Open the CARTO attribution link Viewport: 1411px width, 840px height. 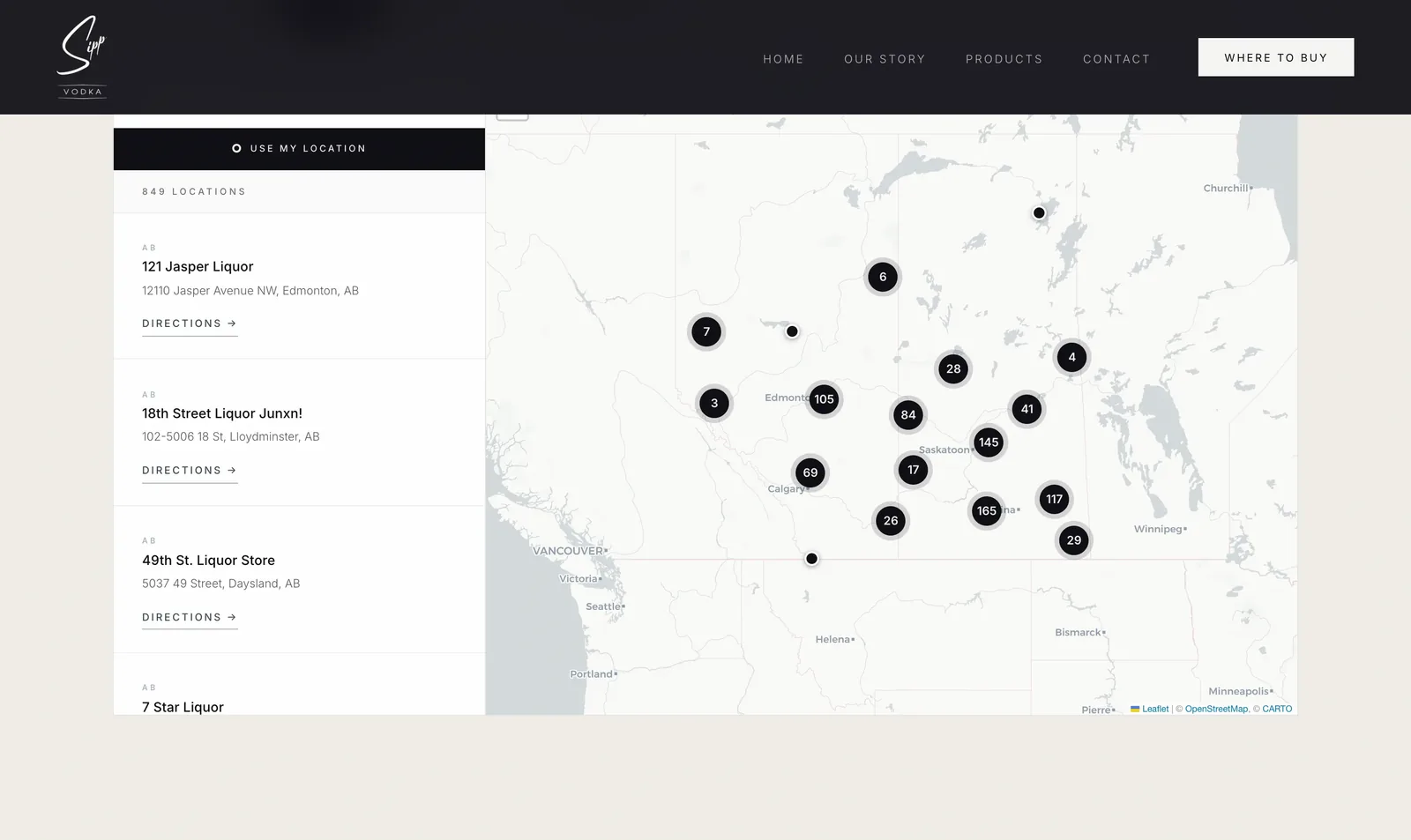click(1277, 709)
